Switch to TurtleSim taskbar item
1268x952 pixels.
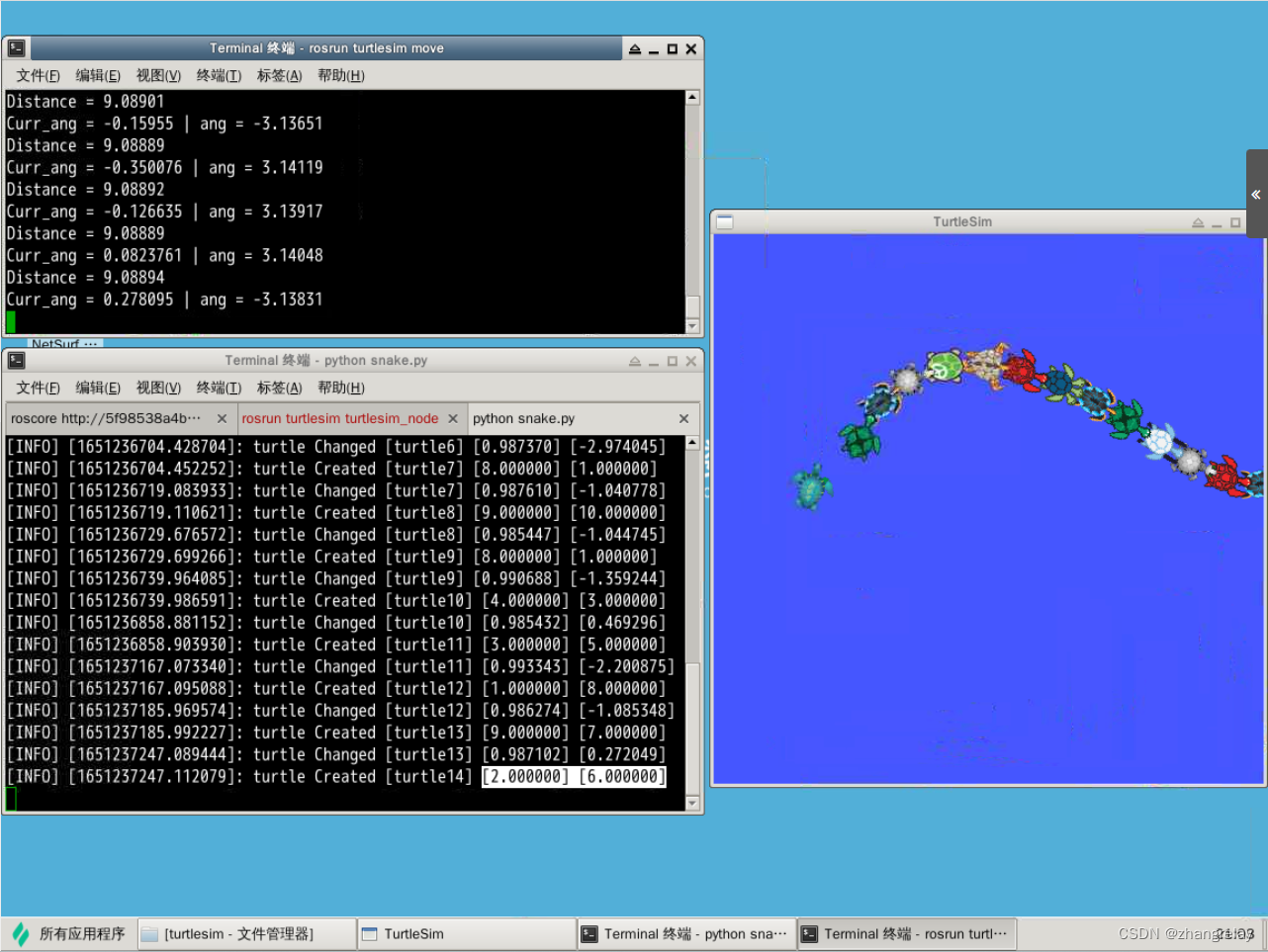(x=467, y=933)
